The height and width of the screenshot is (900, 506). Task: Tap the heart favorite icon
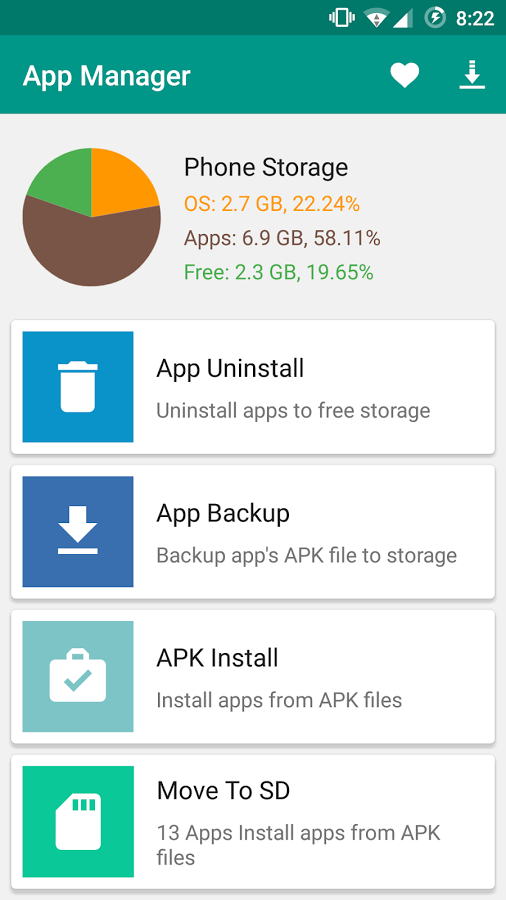[404, 75]
